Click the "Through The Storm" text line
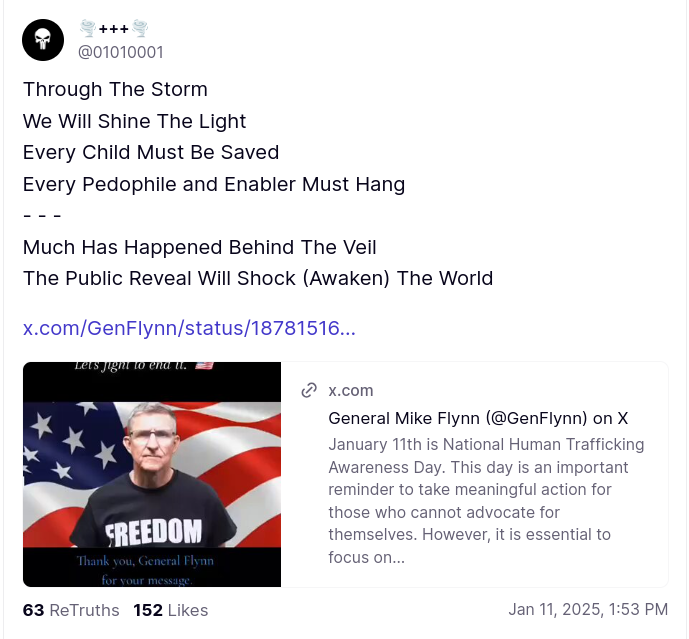 tap(115, 89)
